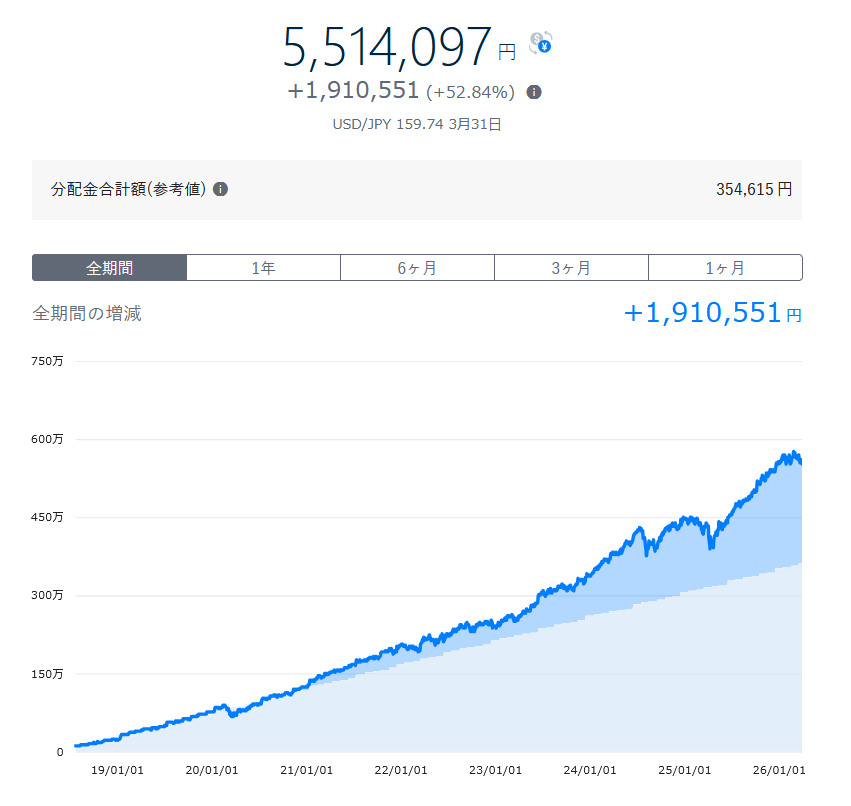The width and height of the screenshot is (851, 806).
Task: Click the 354,615円 distribution total amount
Action: pyautogui.click(x=754, y=189)
